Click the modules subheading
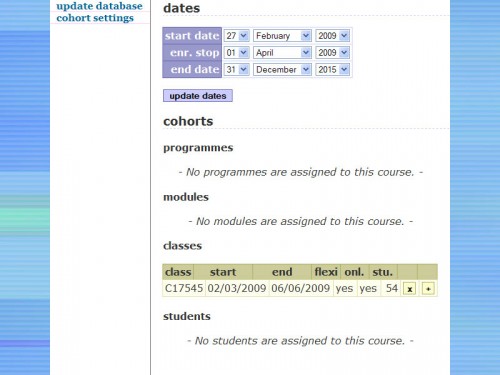Image resolution: width=500 pixels, height=375 pixels. [186, 197]
